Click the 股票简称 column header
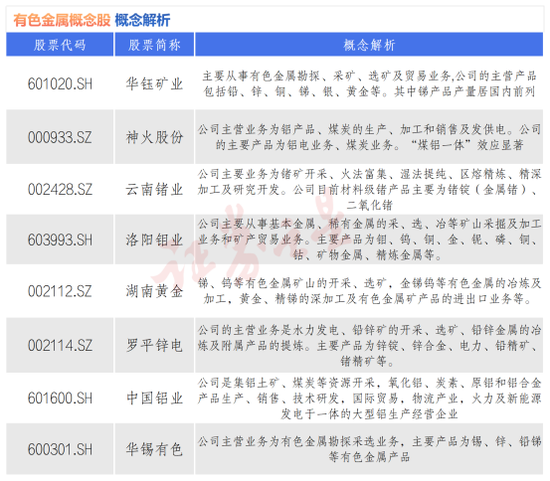Screen dimensions: 550x481 point(154,45)
